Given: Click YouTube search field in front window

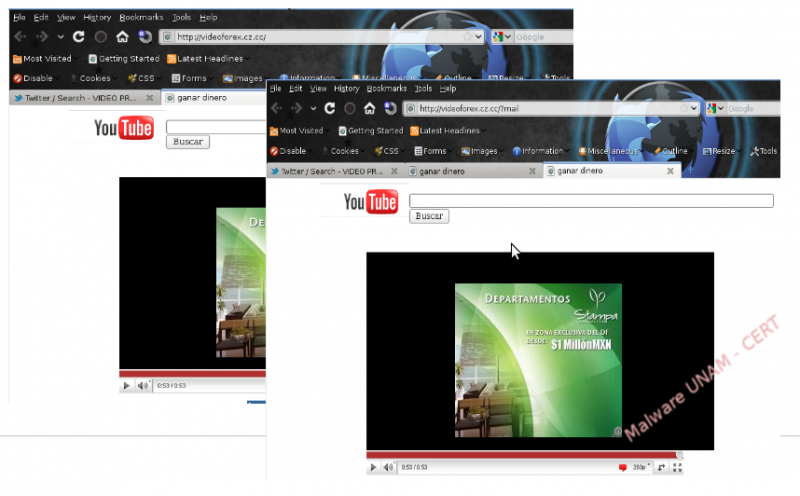Looking at the screenshot, I should (x=591, y=201).
